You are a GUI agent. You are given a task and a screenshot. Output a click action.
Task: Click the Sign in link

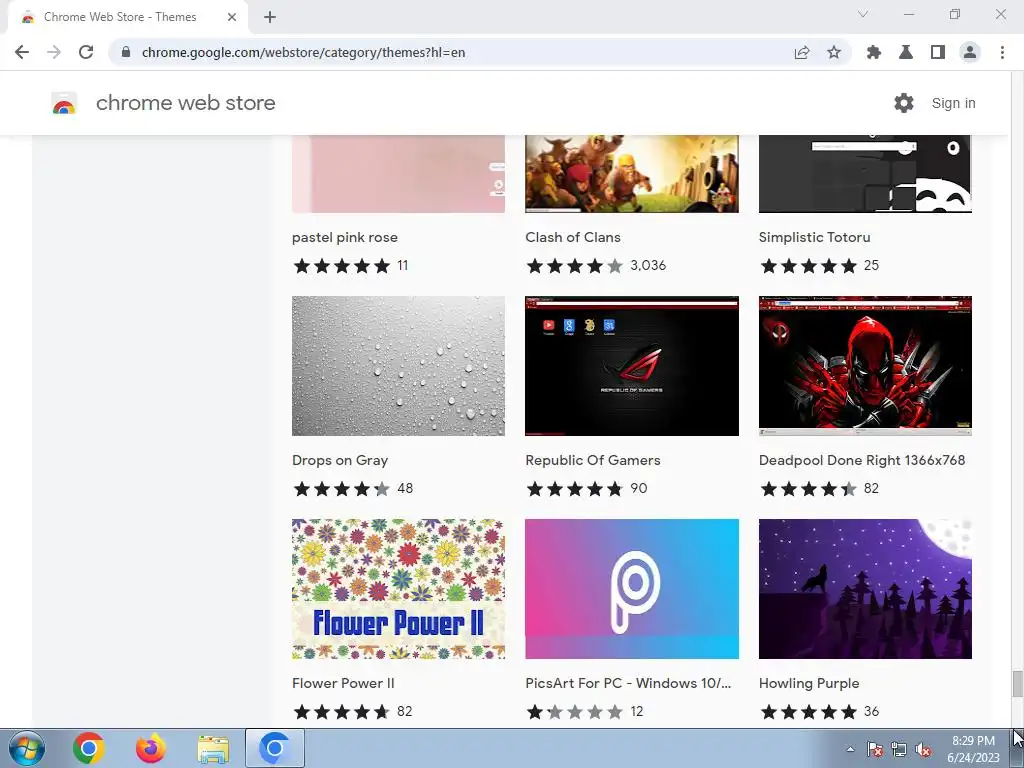coord(953,103)
